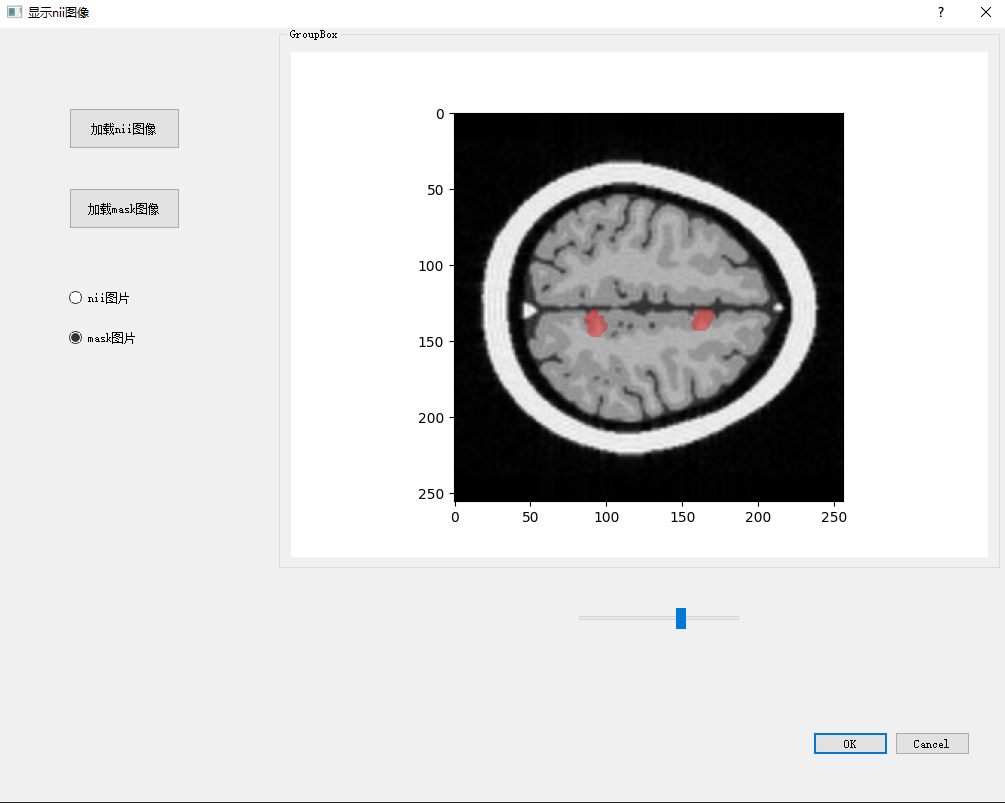
Task: Select the mask图片 radio button
Action: (x=75, y=337)
